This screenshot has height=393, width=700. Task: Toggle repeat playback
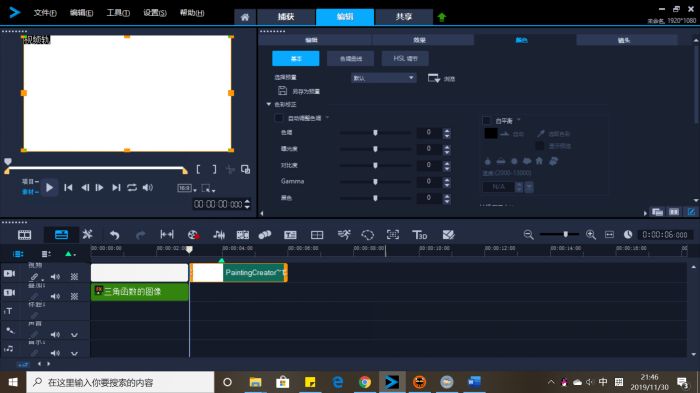click(x=132, y=188)
